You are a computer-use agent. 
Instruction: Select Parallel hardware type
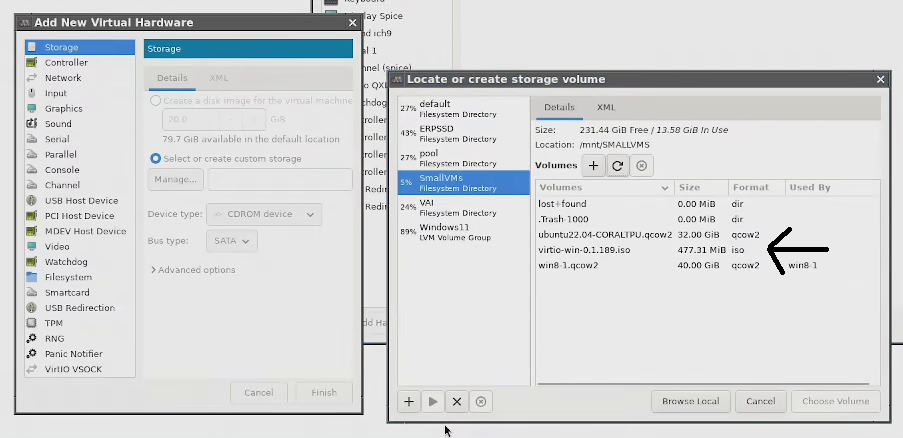80,155
